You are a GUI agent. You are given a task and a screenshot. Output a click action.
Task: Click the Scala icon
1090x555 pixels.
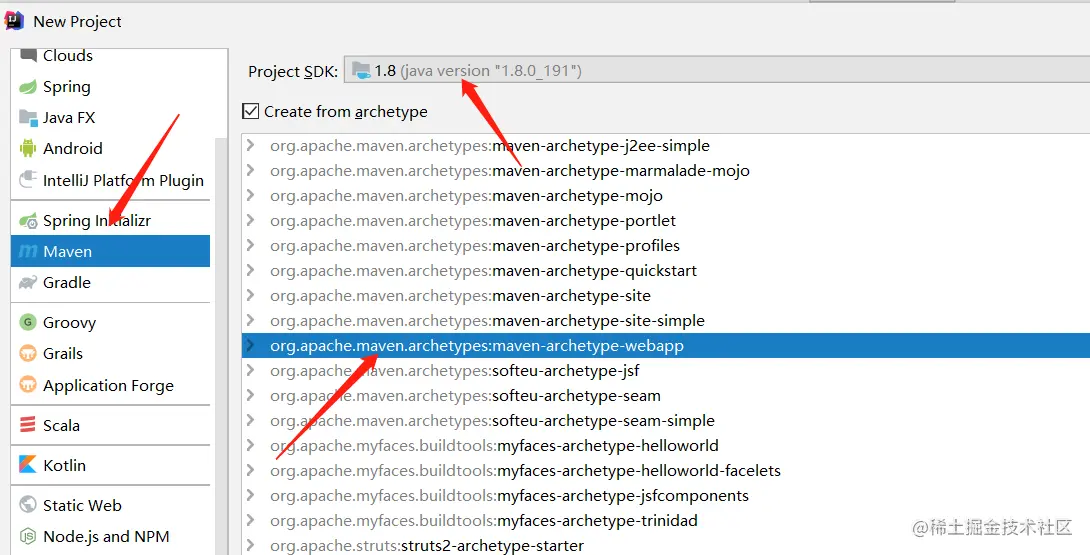coord(28,424)
